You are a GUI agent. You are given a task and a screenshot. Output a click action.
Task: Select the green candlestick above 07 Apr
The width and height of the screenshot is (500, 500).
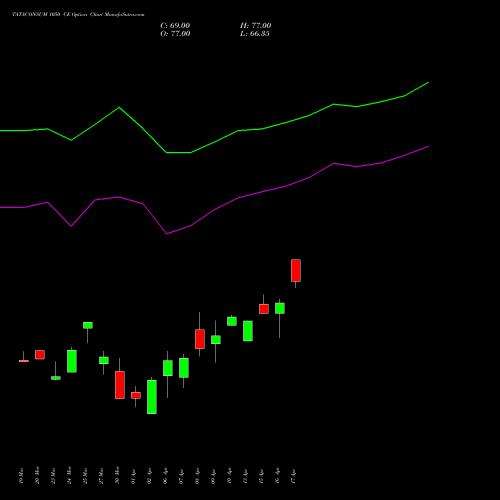[x=184, y=368]
